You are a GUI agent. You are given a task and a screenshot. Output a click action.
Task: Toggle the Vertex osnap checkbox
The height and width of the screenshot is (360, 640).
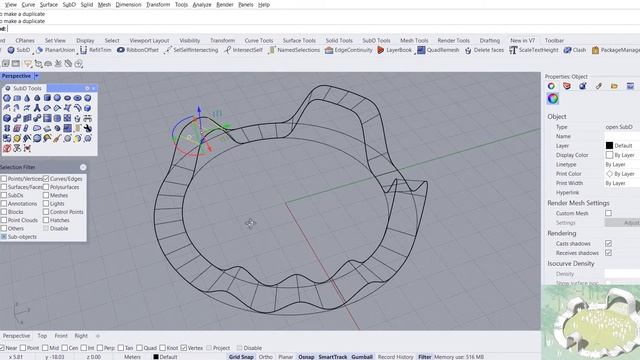184,348
